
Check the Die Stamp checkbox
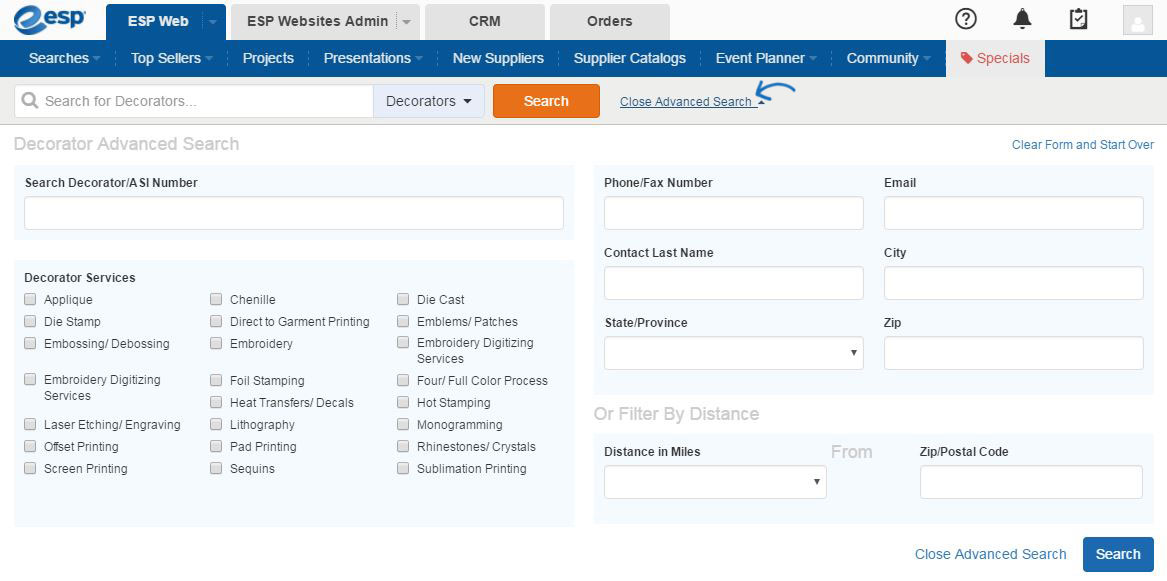click(x=31, y=321)
